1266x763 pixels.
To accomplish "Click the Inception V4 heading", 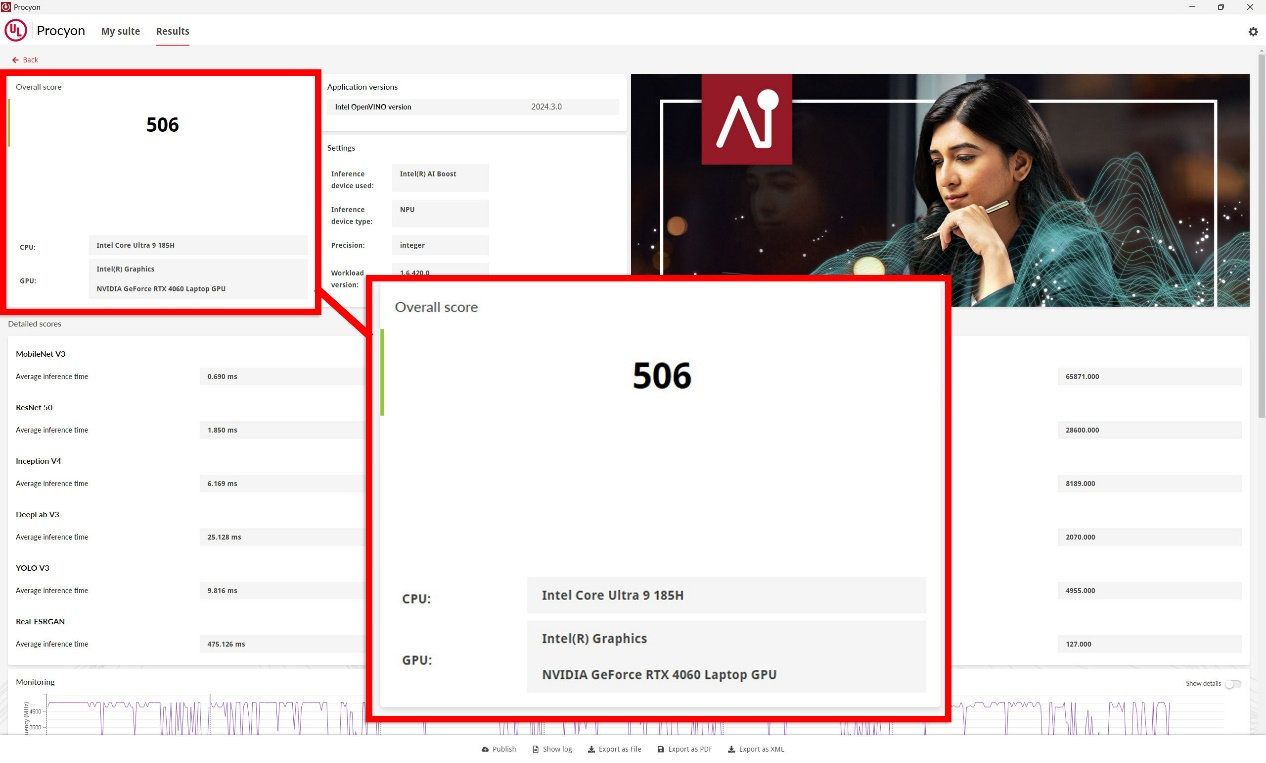I will click(38, 461).
